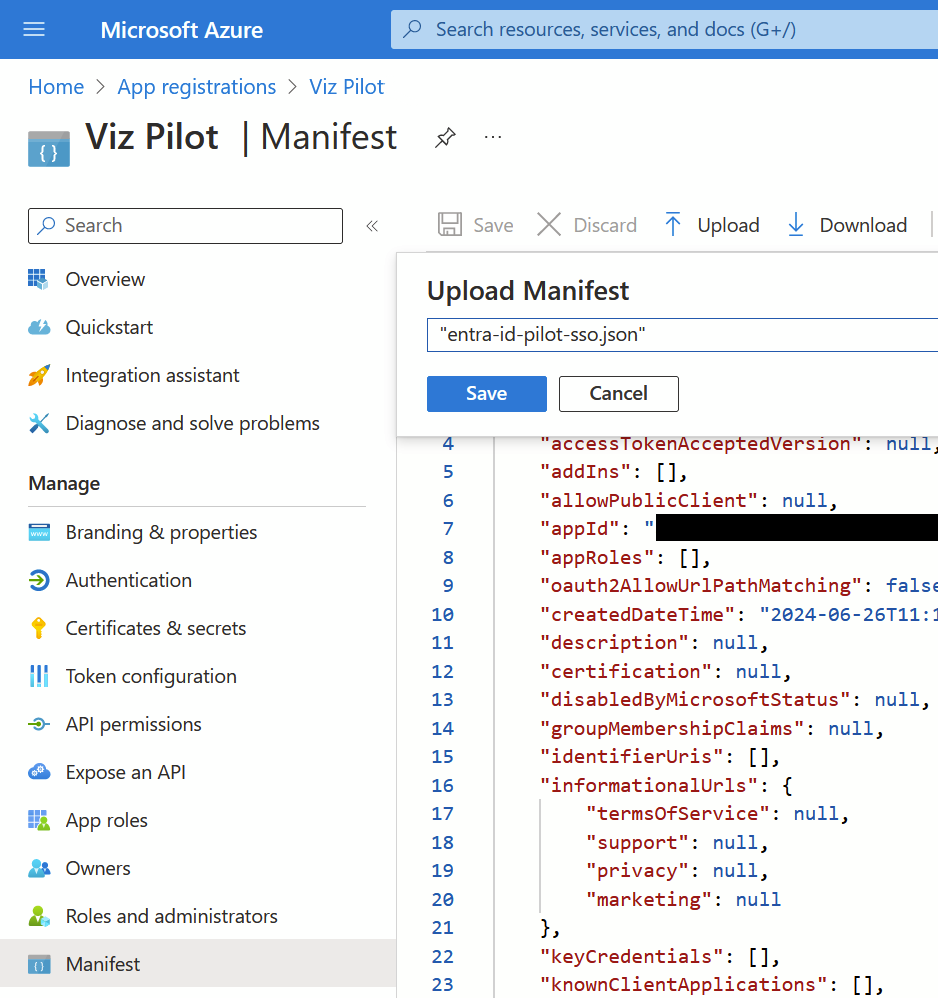Open Certificates & secrets key icon

(x=39, y=628)
